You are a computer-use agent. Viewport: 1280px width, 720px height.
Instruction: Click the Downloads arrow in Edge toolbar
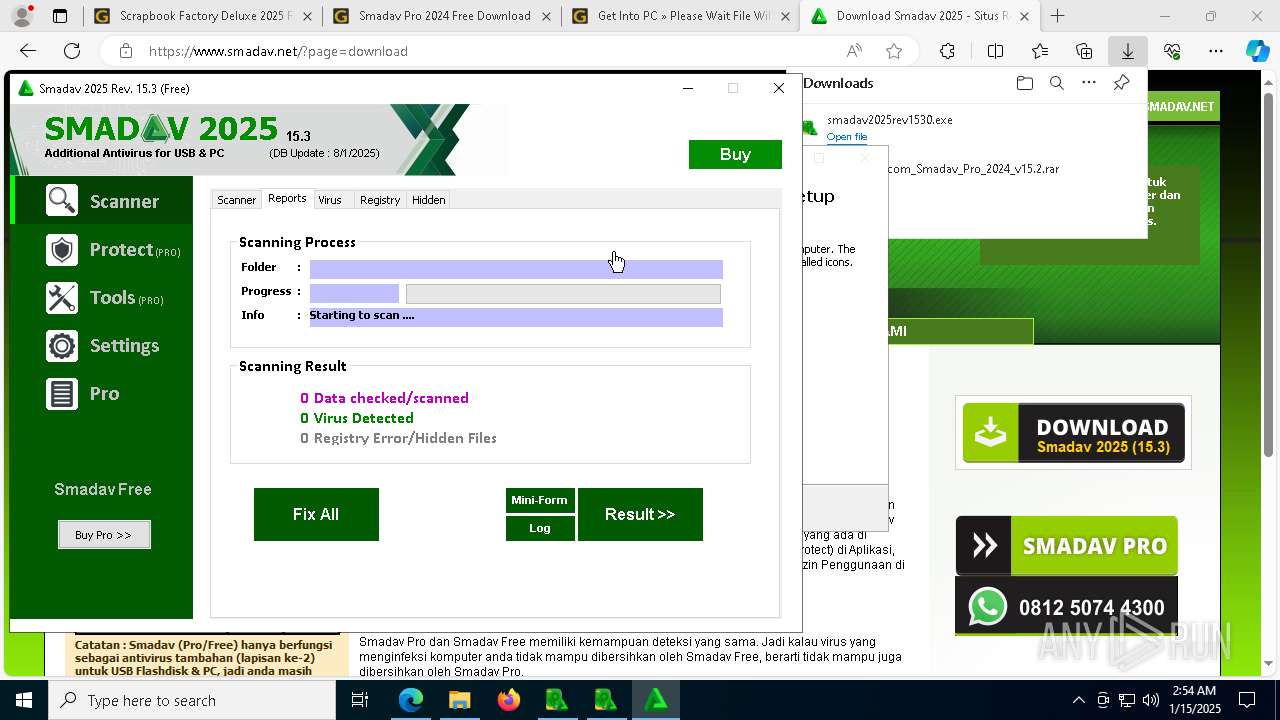click(1127, 51)
